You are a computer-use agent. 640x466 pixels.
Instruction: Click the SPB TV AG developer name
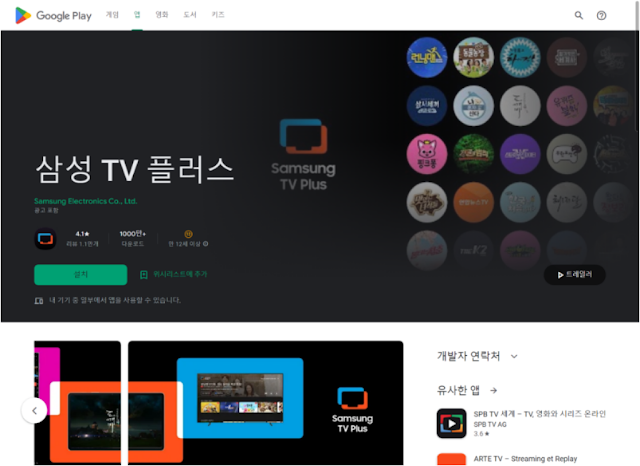(x=490, y=424)
